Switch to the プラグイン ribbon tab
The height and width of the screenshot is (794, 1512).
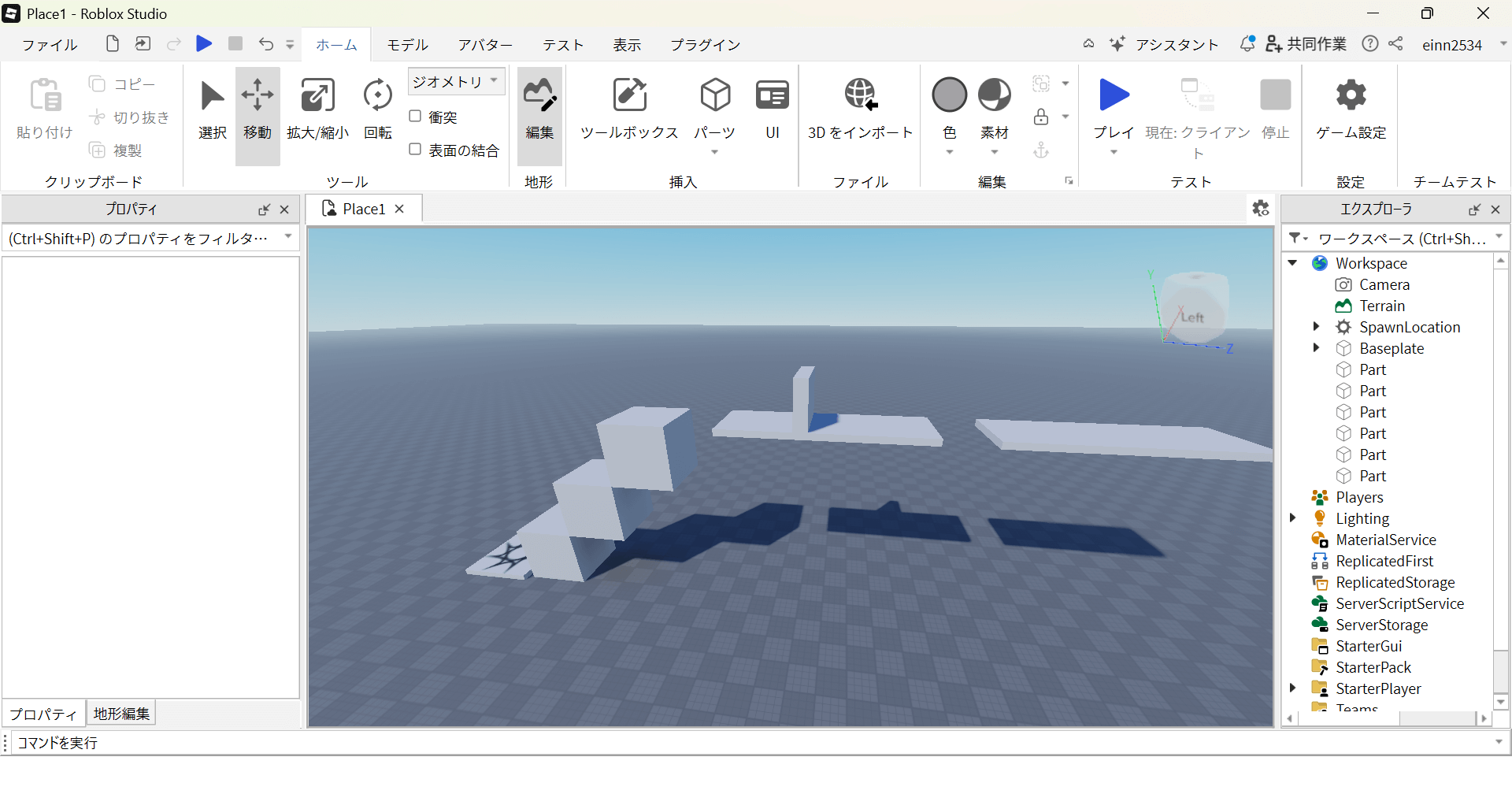coord(705,45)
